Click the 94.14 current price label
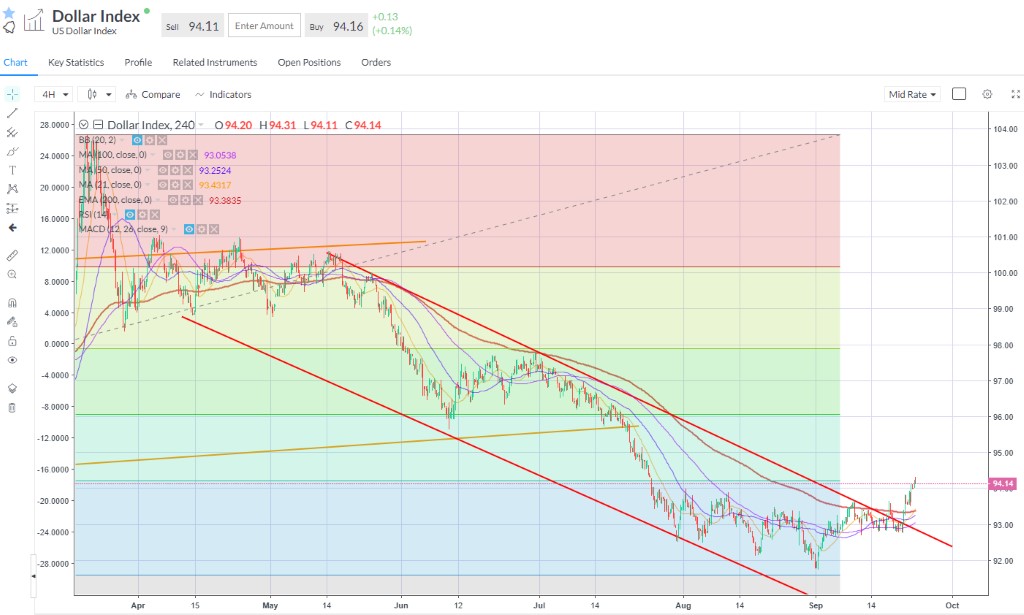1024x615 pixels. [x=1002, y=484]
